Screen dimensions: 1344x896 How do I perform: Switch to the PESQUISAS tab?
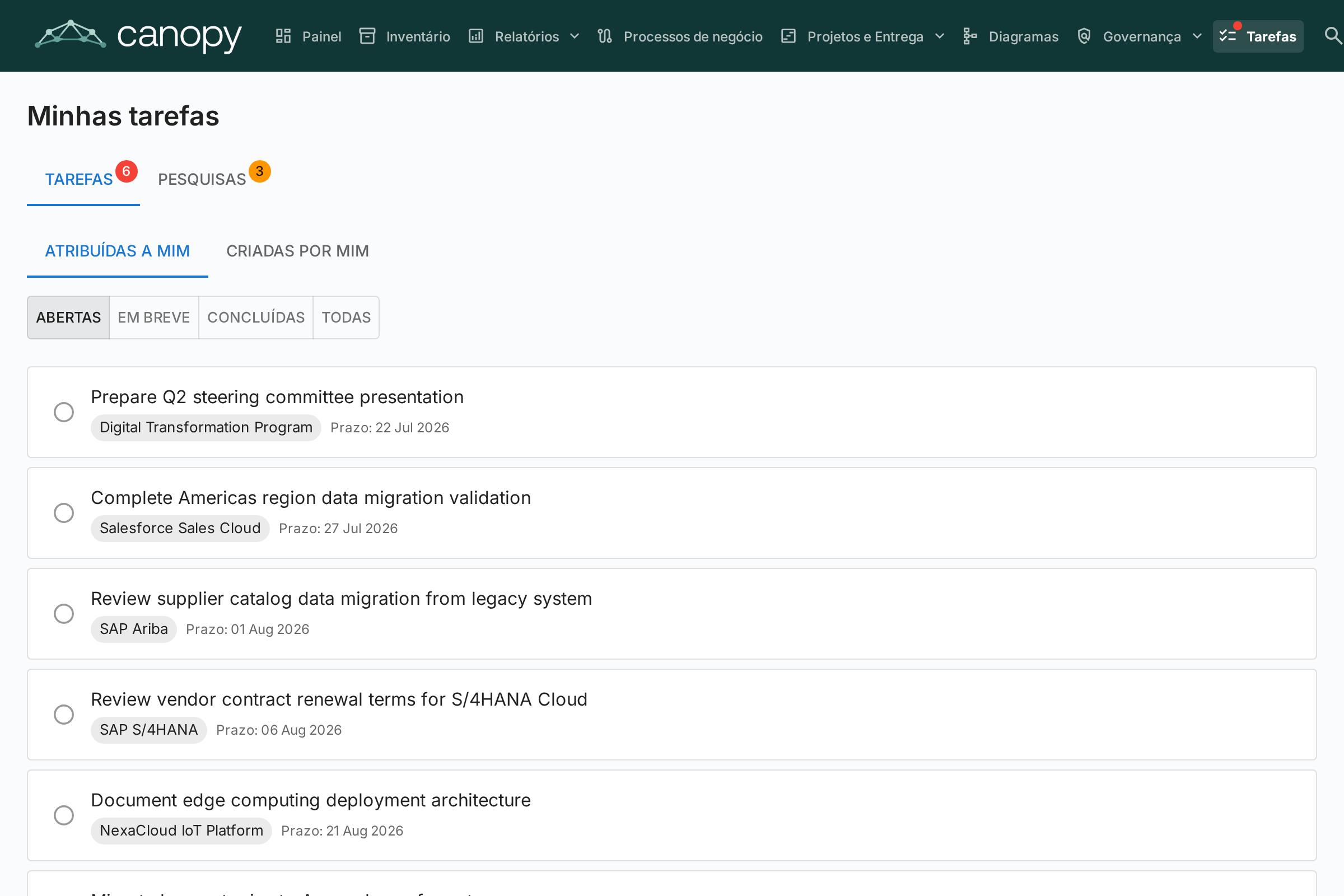202,179
